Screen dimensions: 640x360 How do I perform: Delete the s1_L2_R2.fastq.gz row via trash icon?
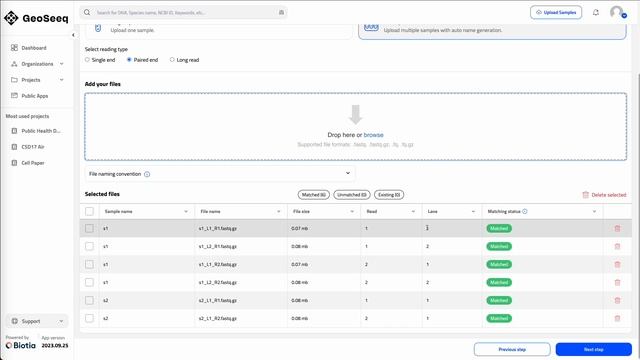click(617, 282)
